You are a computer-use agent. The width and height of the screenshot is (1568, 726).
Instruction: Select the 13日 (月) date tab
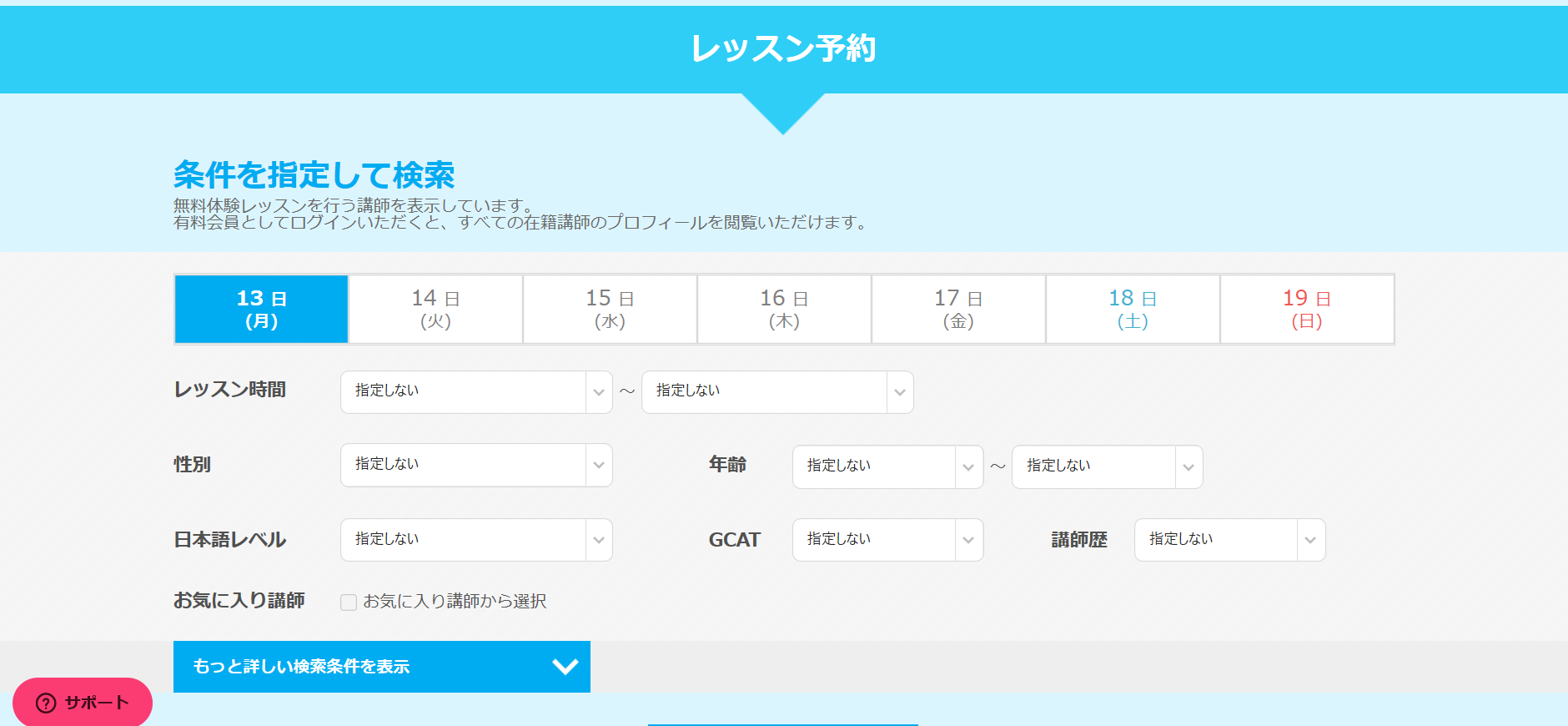coord(261,309)
